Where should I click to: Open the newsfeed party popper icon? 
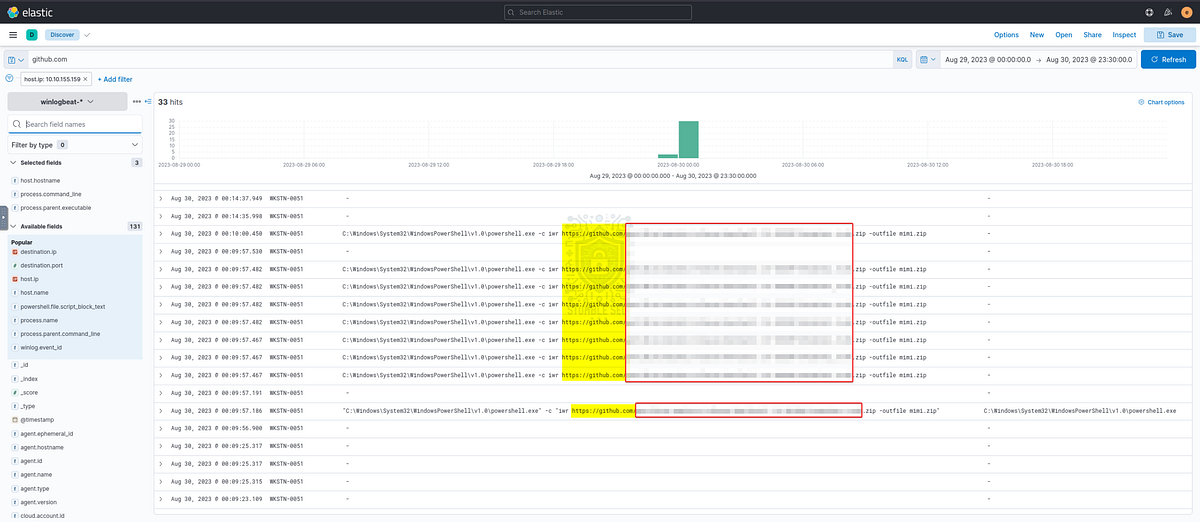[x=1167, y=11]
